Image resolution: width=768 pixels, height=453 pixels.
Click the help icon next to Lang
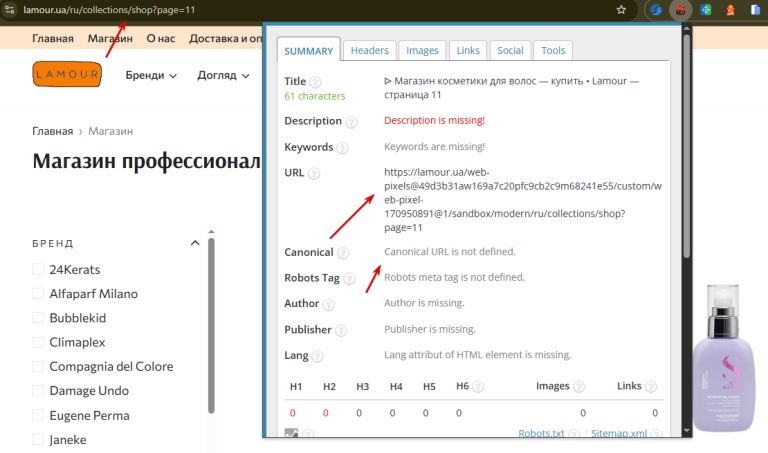[x=317, y=356]
